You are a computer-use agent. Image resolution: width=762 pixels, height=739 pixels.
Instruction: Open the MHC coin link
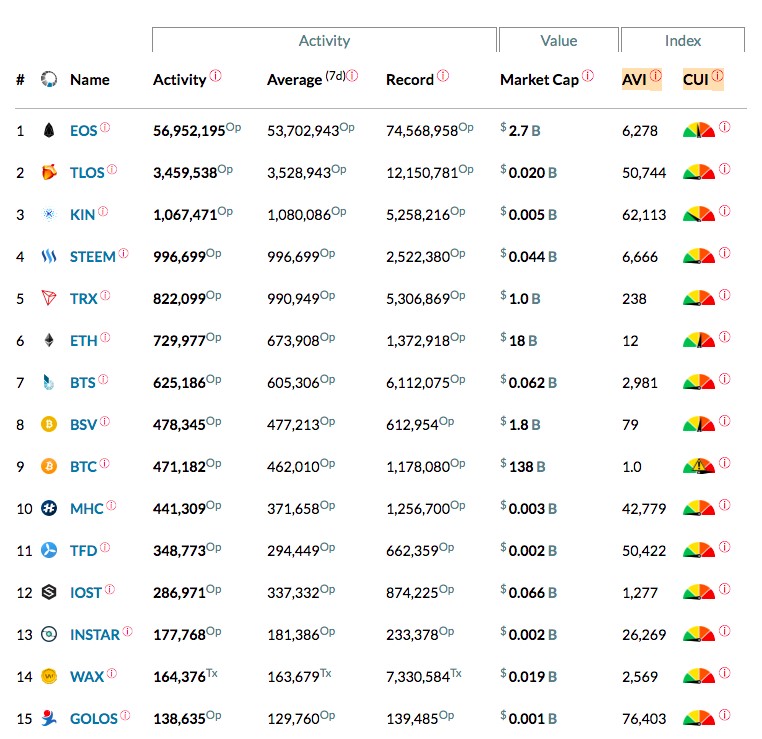87,509
